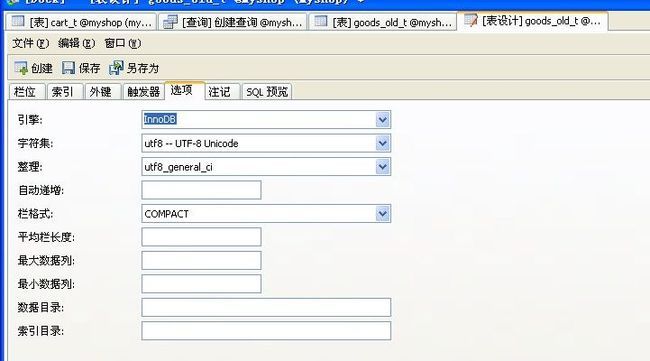Switch to the 创建查询 @mysh... query tab
This screenshot has height=361, width=650.
pos(233,22)
